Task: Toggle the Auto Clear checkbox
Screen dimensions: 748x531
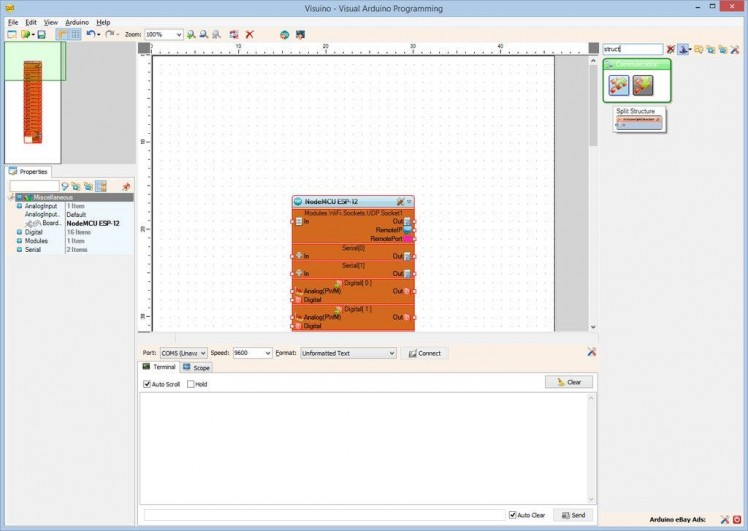Action: [513, 515]
